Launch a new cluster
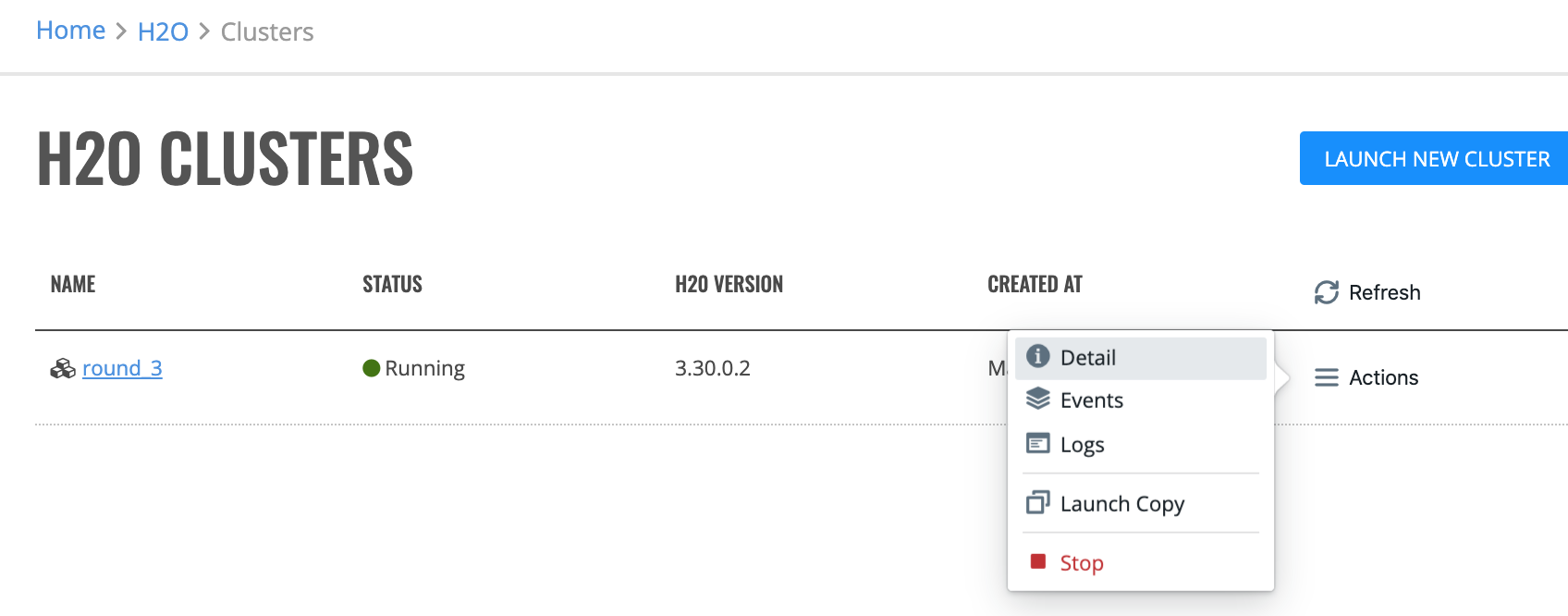The image size is (1568, 616). click(1434, 158)
